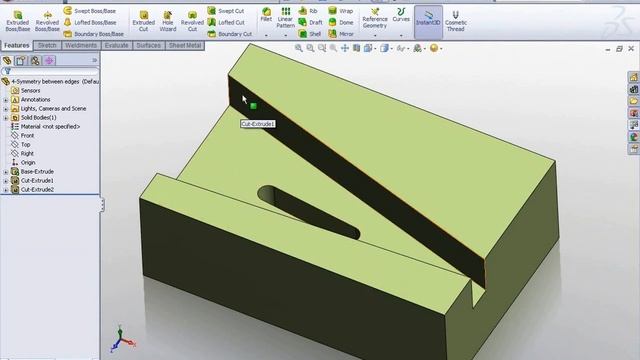
Task: Click Zoom to Area icon
Action: [310, 48]
